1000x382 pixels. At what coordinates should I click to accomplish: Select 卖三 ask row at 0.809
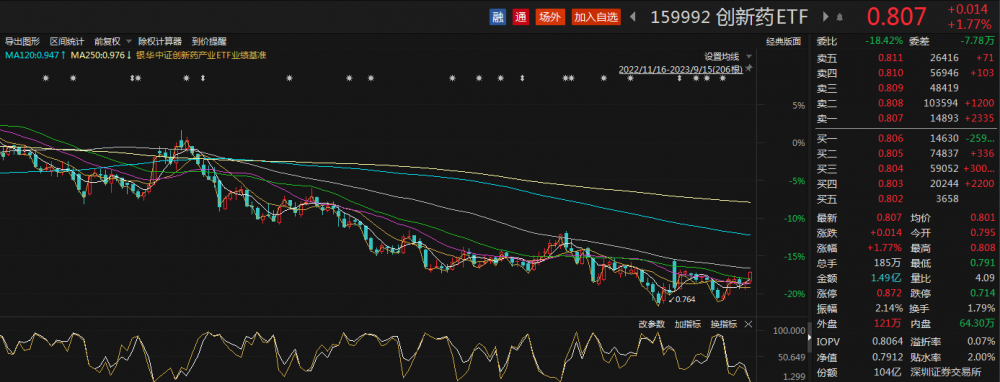tap(907, 88)
